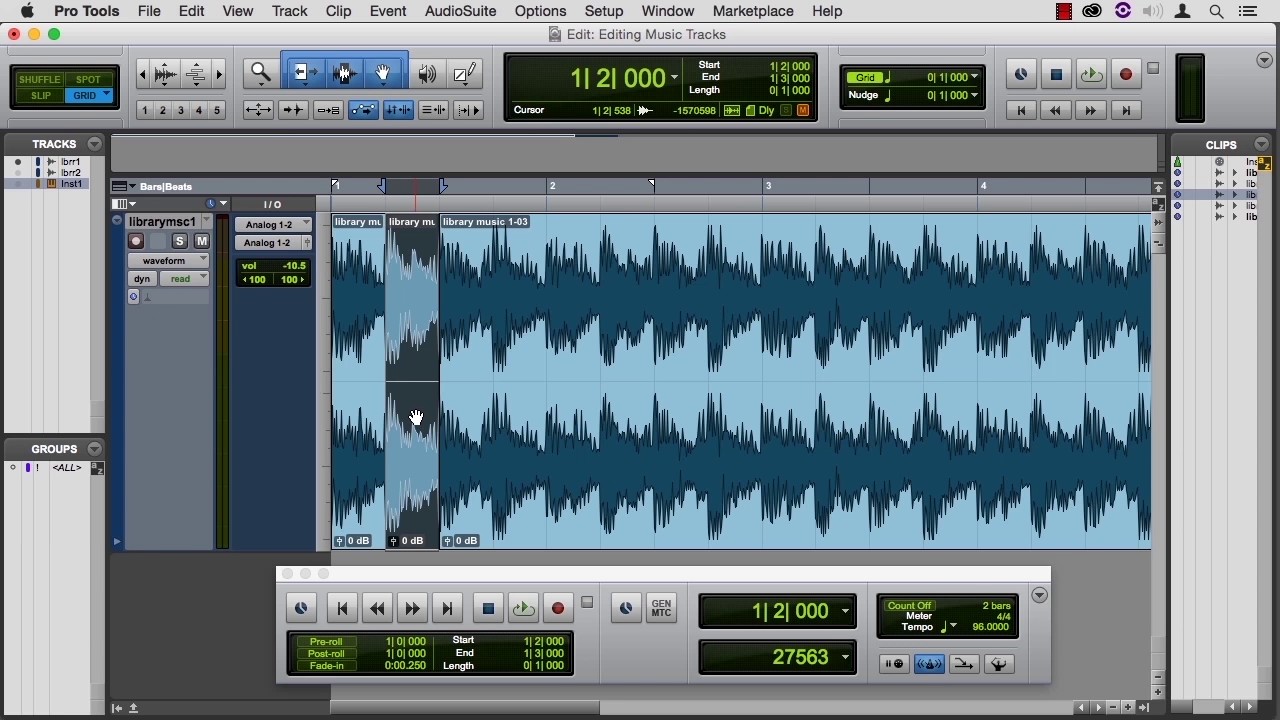Stop playback in the top toolbar
This screenshot has width=1280, height=720.
[x=1056, y=74]
